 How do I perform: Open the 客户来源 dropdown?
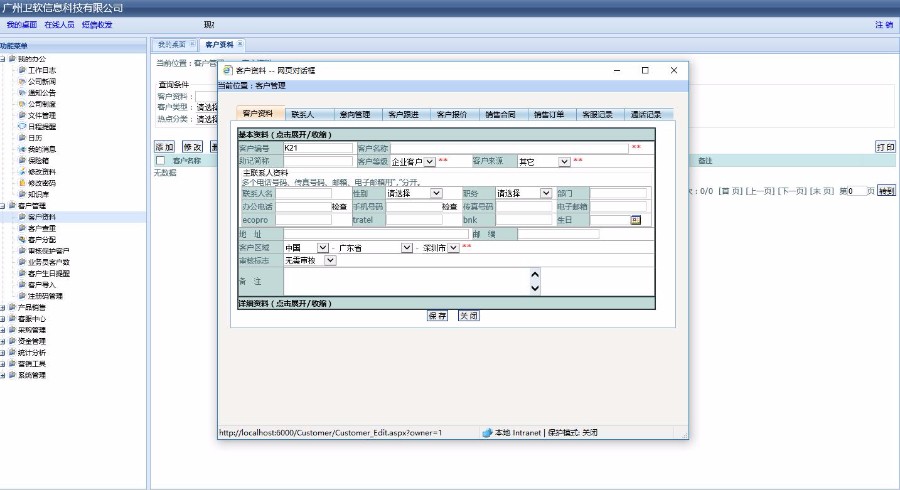564,161
